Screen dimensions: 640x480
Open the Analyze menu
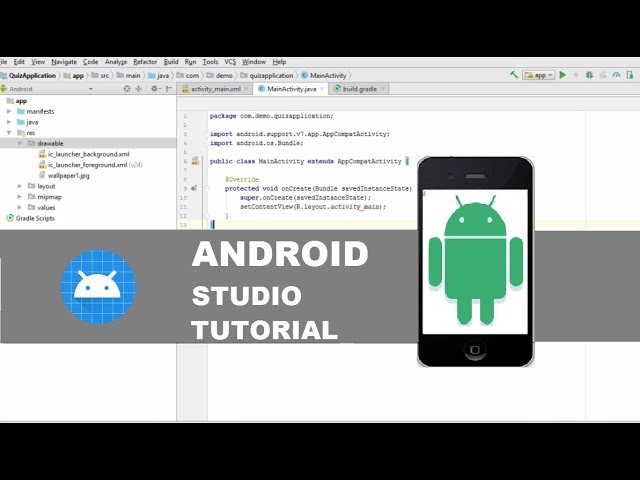pos(116,62)
